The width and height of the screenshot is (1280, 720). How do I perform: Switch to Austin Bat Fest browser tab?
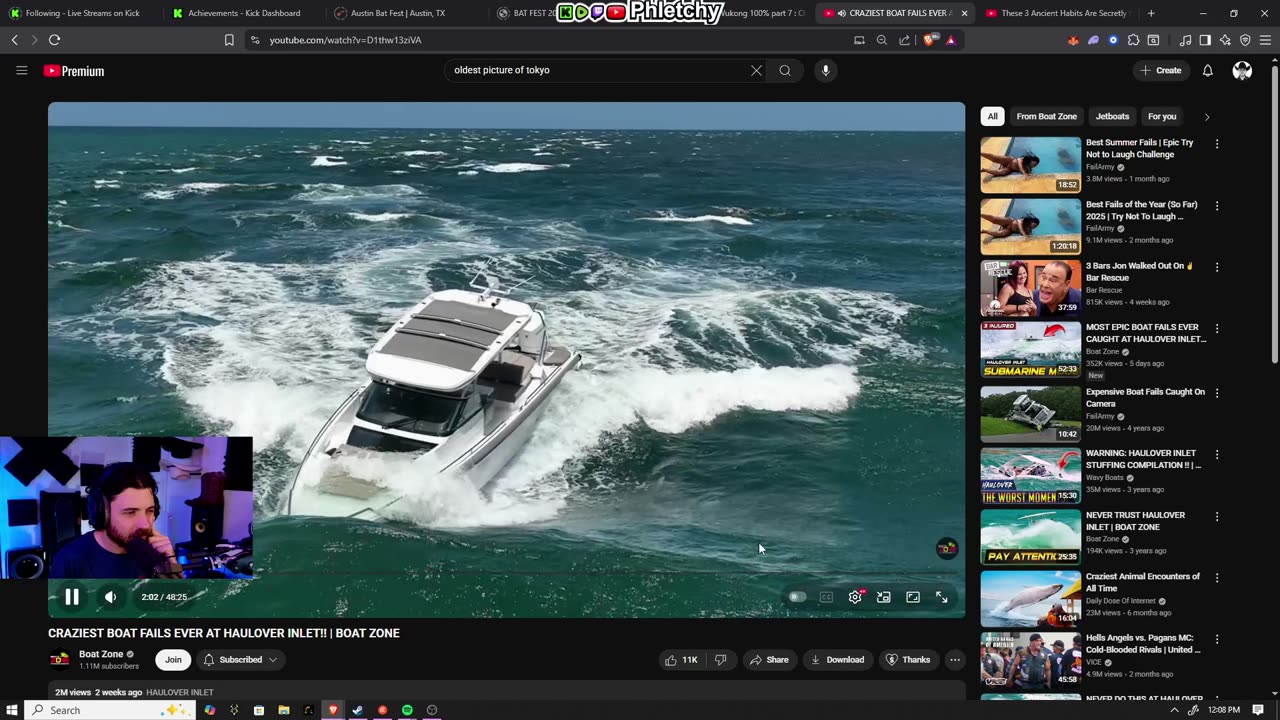405,13
